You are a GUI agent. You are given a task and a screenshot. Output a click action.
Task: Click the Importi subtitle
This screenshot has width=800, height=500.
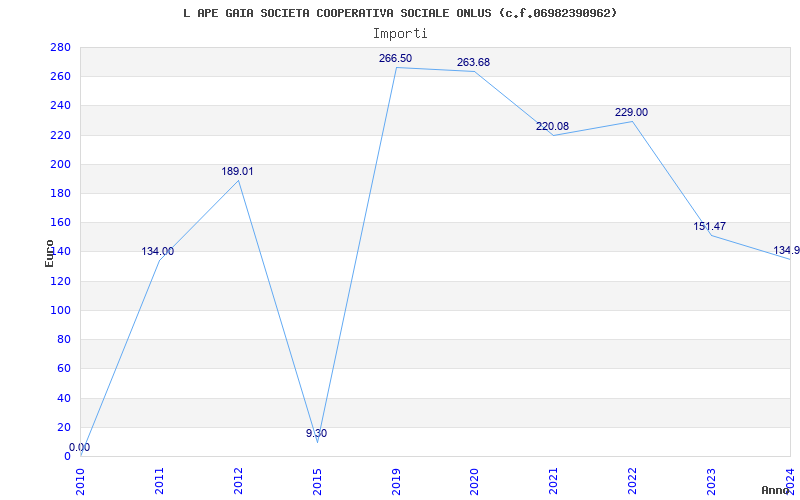(x=400, y=34)
